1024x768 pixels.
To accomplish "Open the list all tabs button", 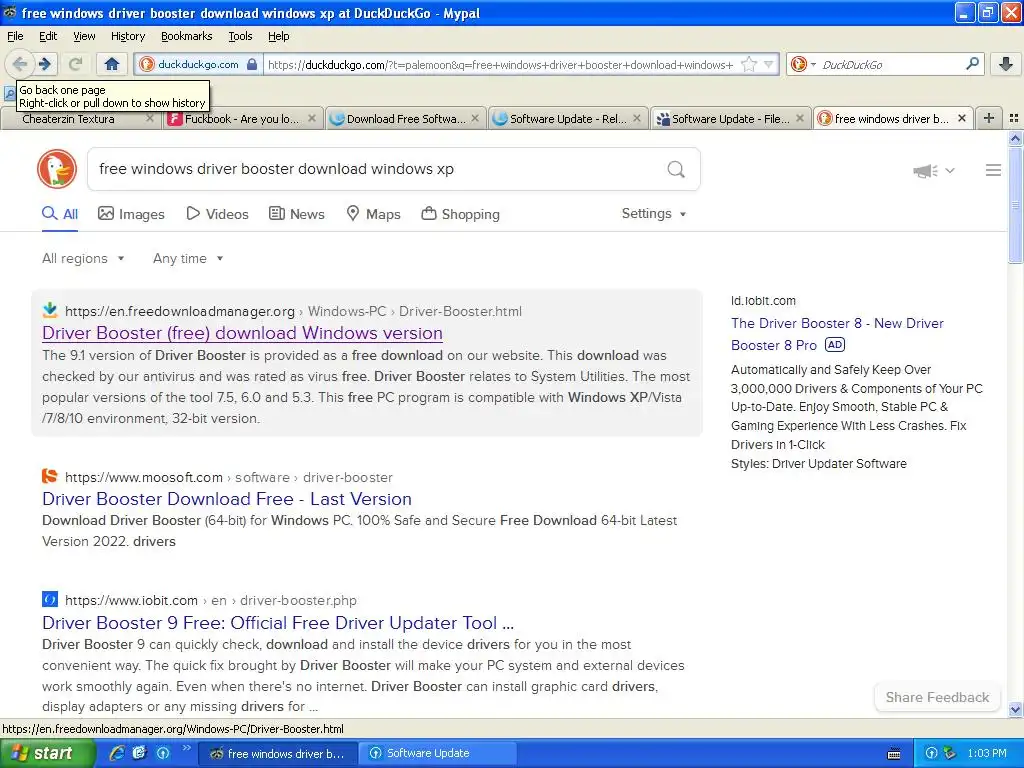I will point(1014,118).
